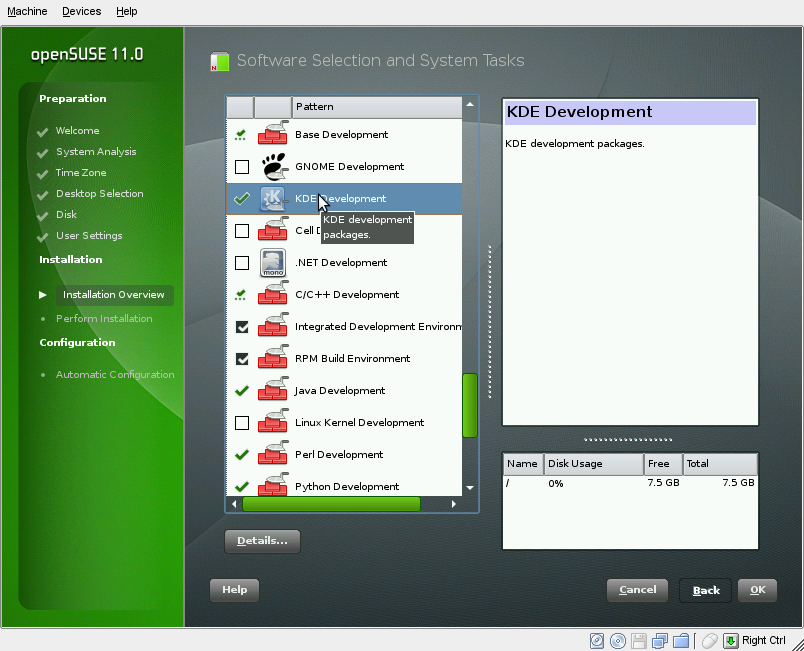Open the Devices menu

[x=81, y=11]
